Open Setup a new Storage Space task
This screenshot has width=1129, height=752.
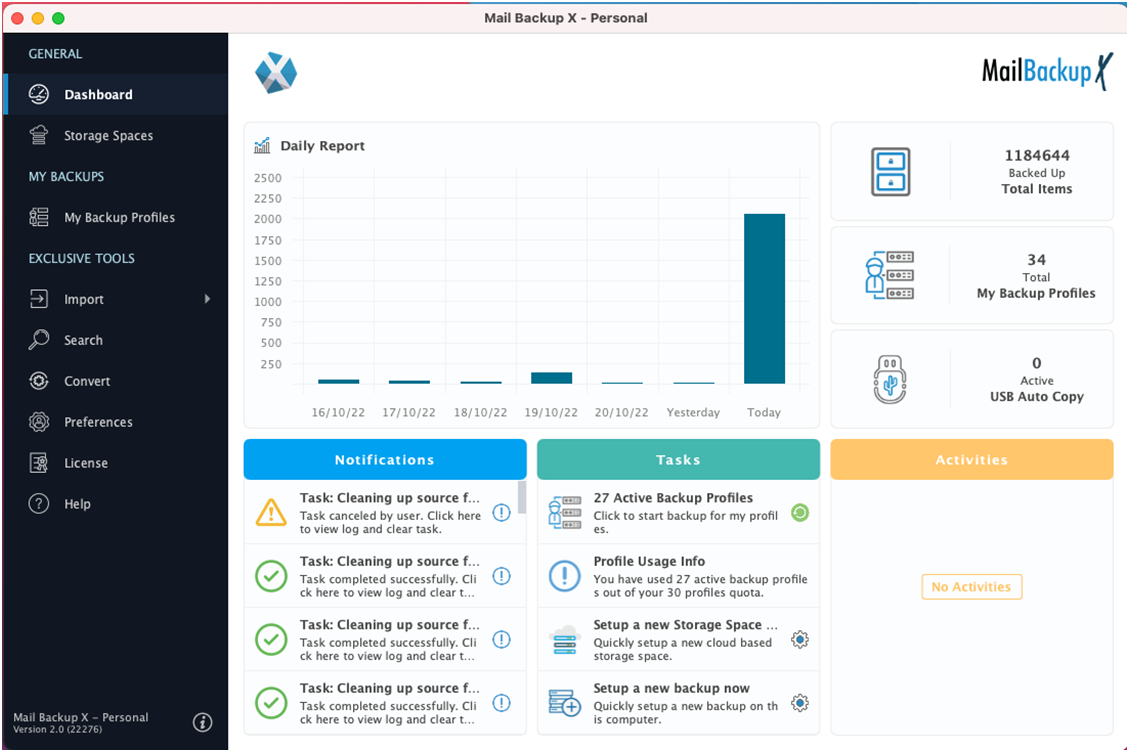point(678,640)
